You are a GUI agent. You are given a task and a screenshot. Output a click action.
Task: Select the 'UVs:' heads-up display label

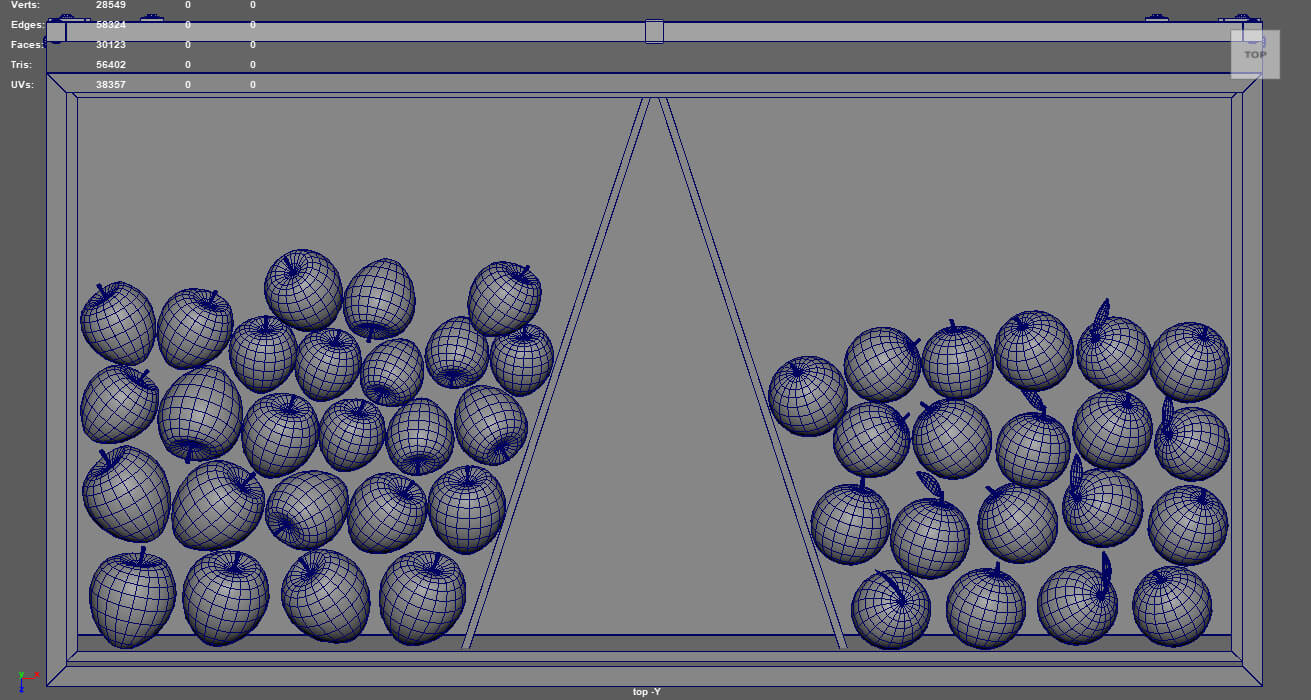[22, 85]
